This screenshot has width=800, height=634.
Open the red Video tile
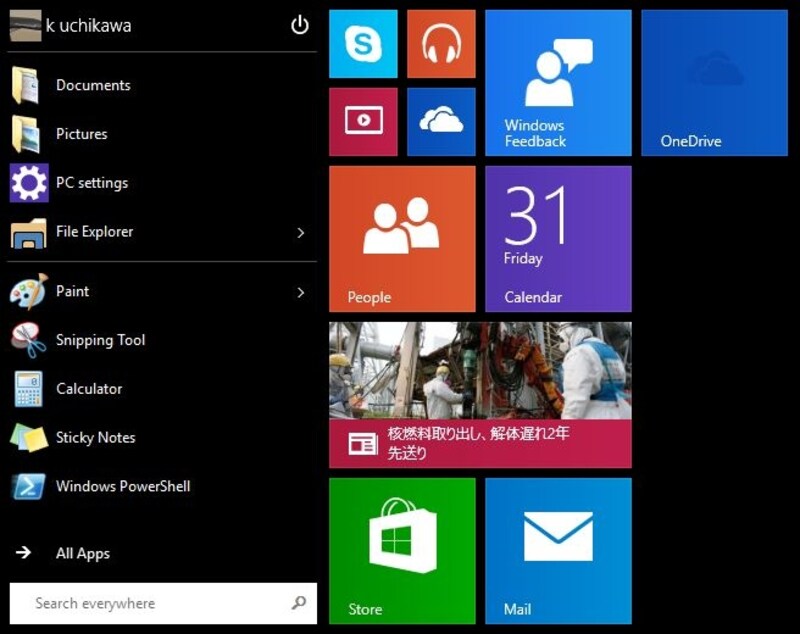[x=363, y=122]
